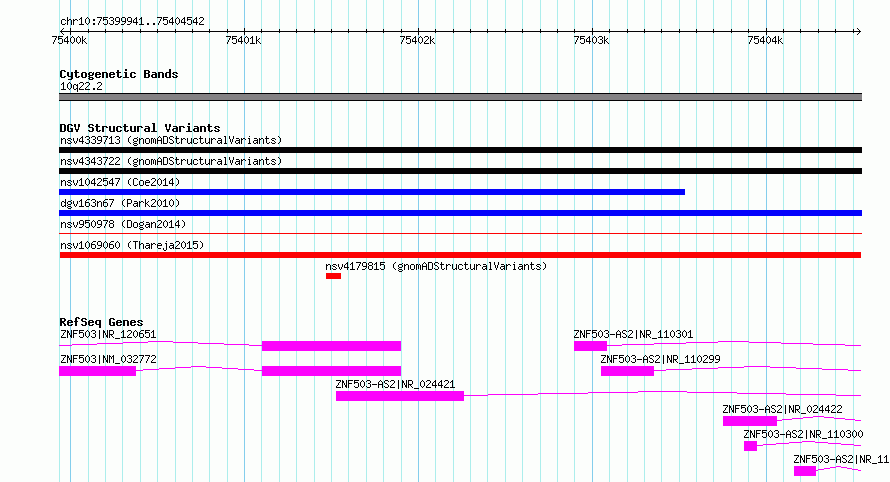This screenshot has height=482, width=890.
Task: Click the nsv4179815 (gnomADStructuralVariants) label
Action: point(436,266)
